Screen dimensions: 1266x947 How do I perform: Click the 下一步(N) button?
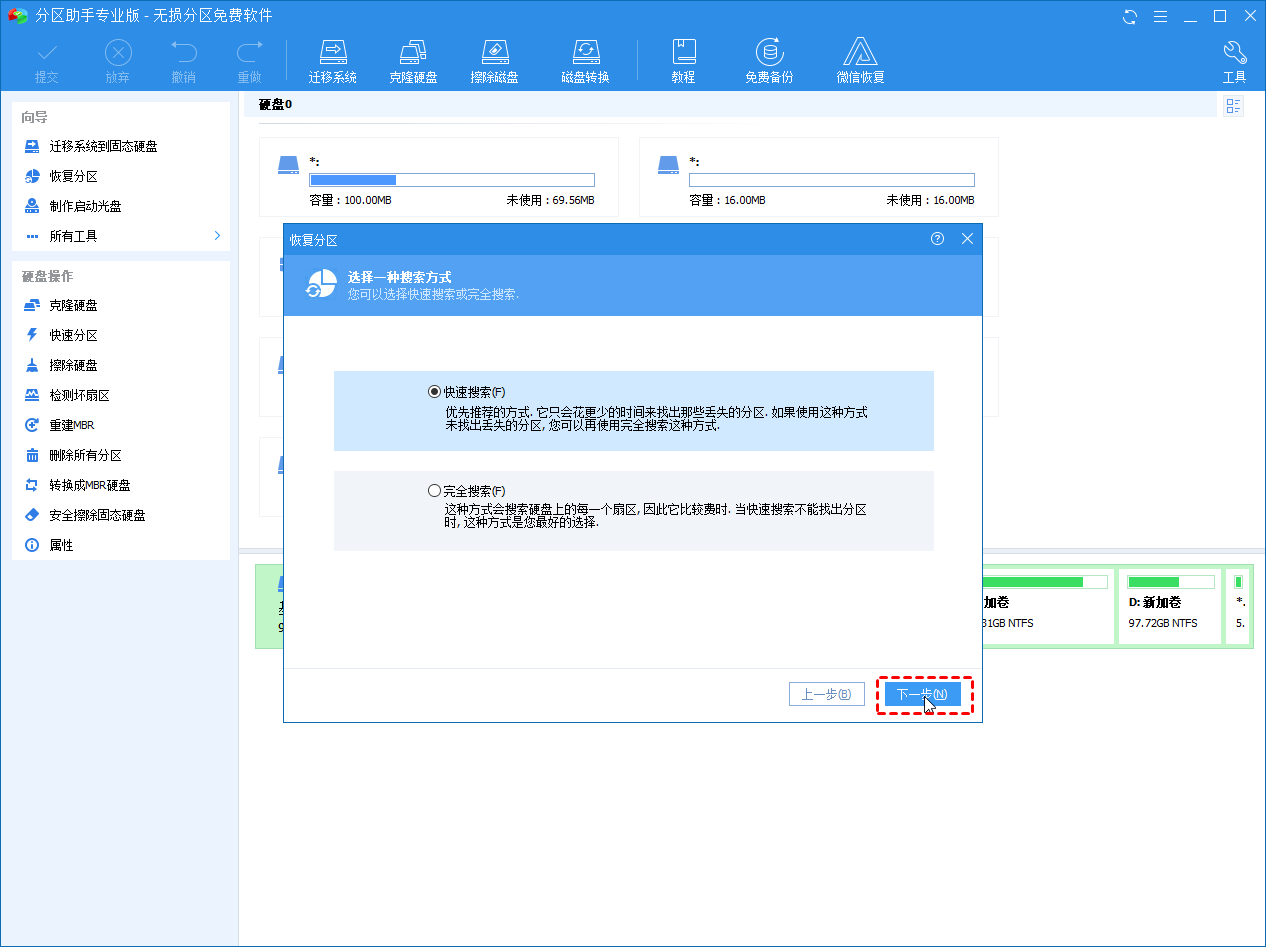click(921, 694)
